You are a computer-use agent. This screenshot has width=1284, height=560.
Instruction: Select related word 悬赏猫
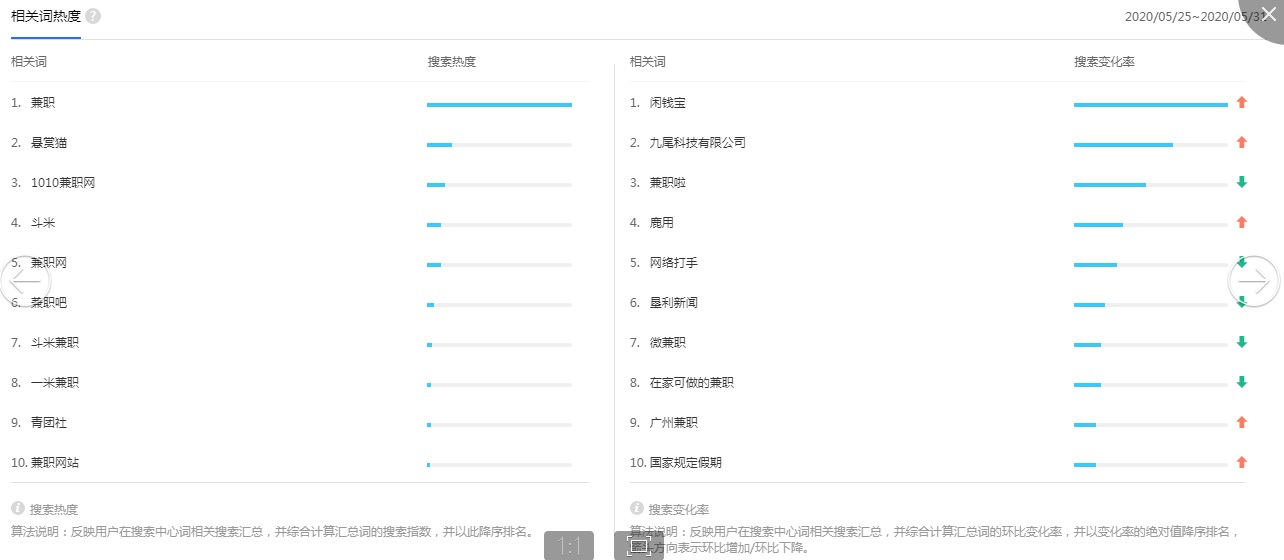pos(49,143)
